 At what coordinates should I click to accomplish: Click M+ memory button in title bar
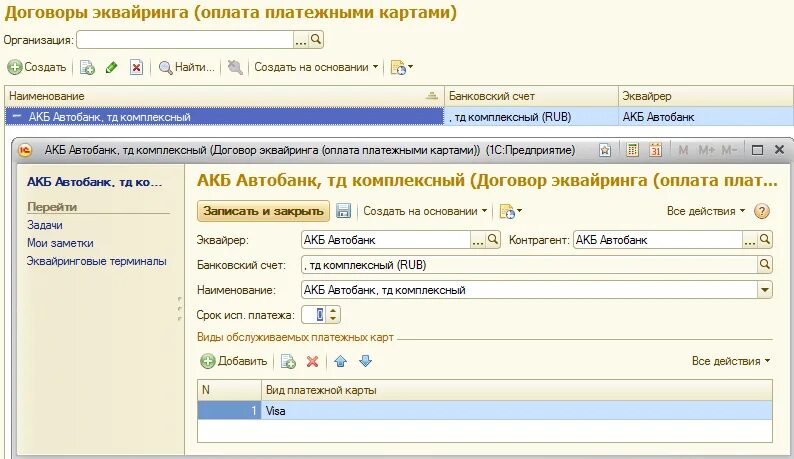coord(706,150)
